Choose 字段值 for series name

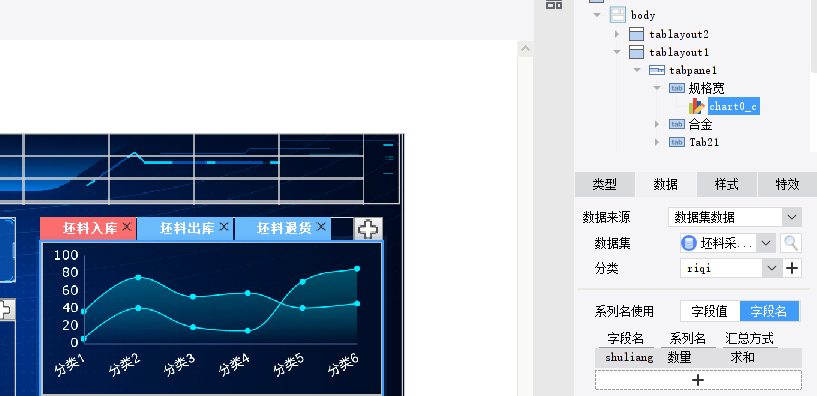tap(710, 312)
